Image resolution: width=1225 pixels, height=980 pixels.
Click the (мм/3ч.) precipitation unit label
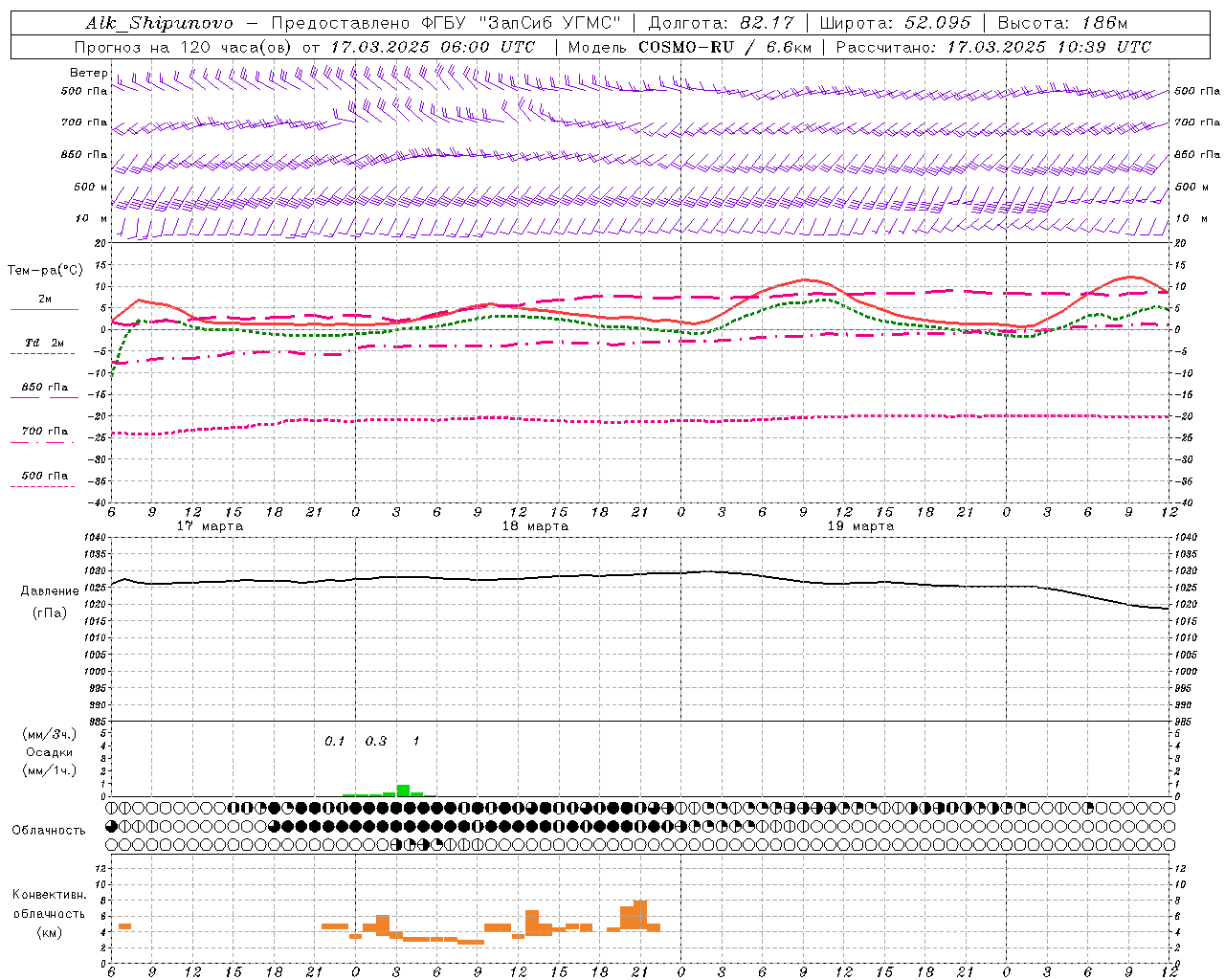(49, 735)
